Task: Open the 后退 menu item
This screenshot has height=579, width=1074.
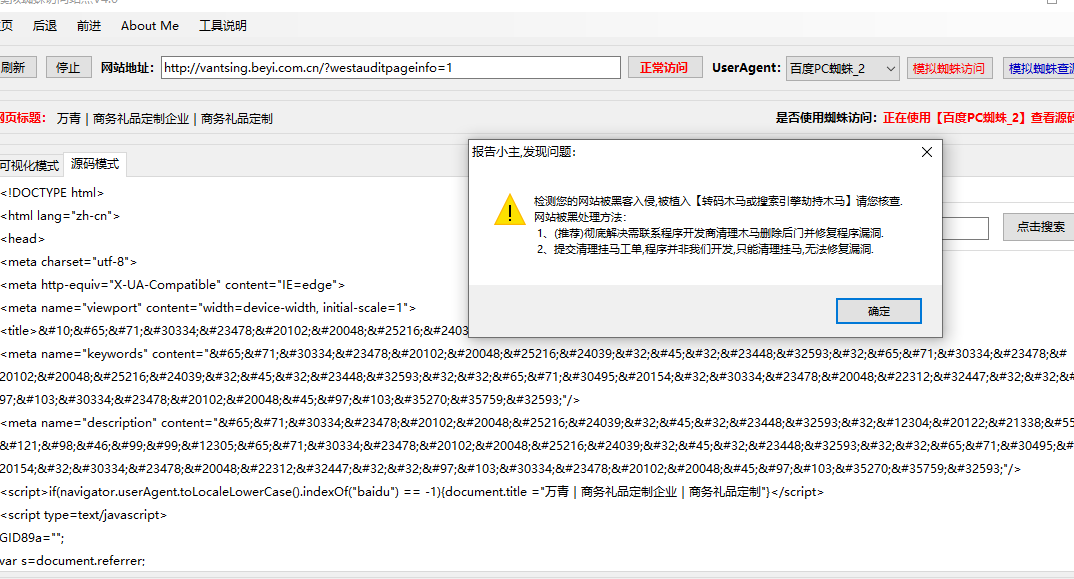Action: [45, 26]
